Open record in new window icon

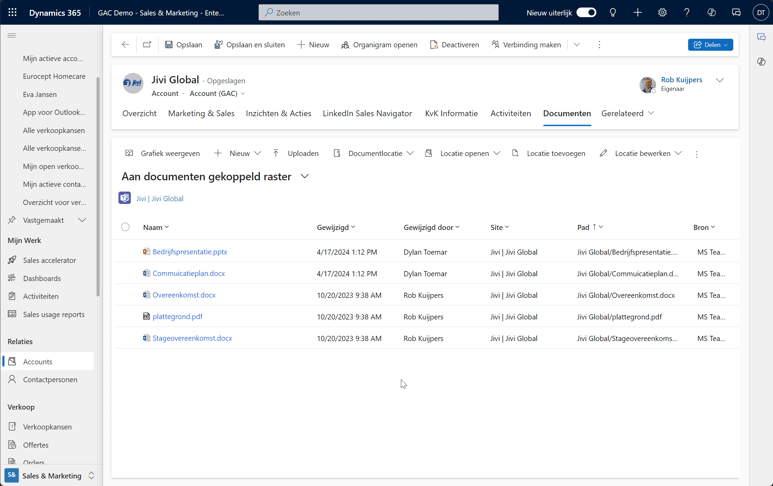tap(147, 44)
